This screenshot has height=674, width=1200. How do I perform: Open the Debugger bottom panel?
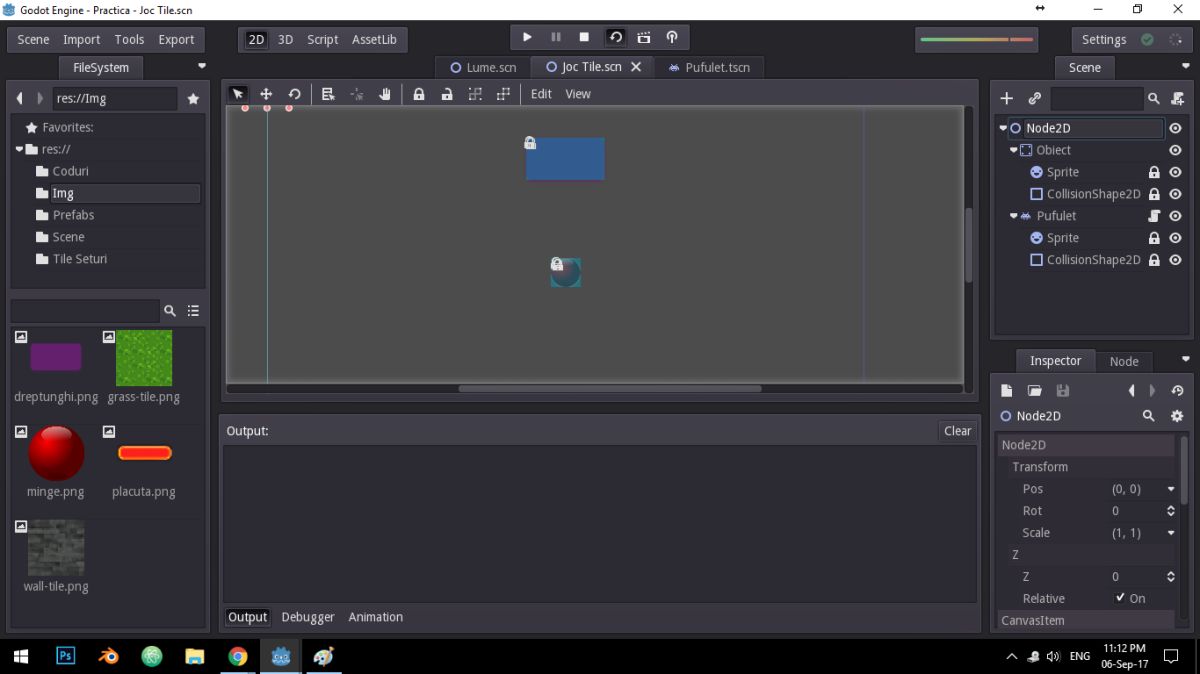pyautogui.click(x=308, y=617)
